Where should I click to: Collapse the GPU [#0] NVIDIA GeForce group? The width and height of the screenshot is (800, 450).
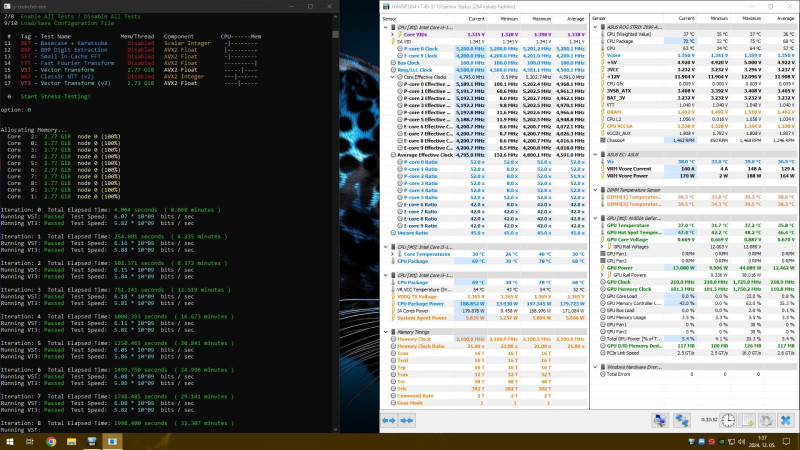point(595,218)
